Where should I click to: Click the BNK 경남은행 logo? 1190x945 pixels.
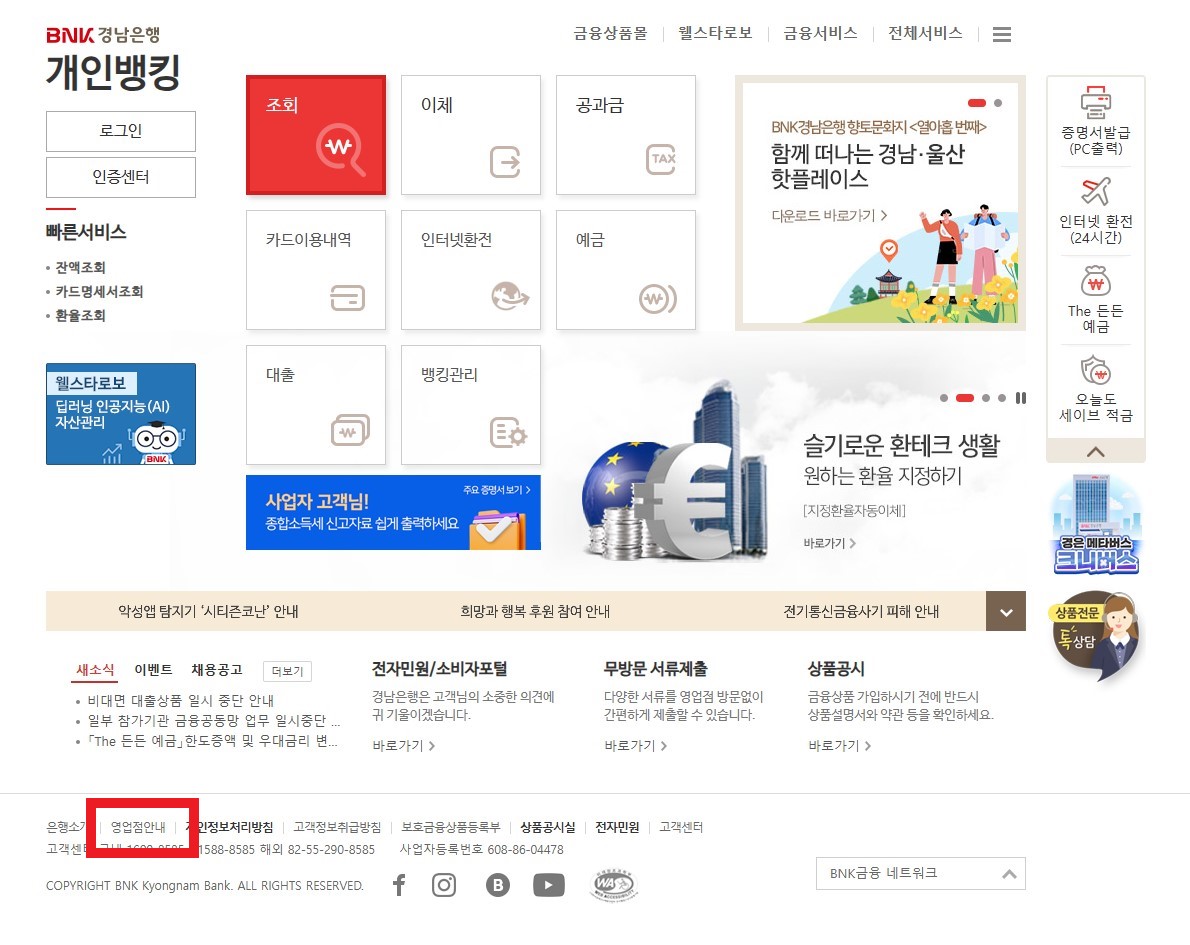tap(103, 34)
